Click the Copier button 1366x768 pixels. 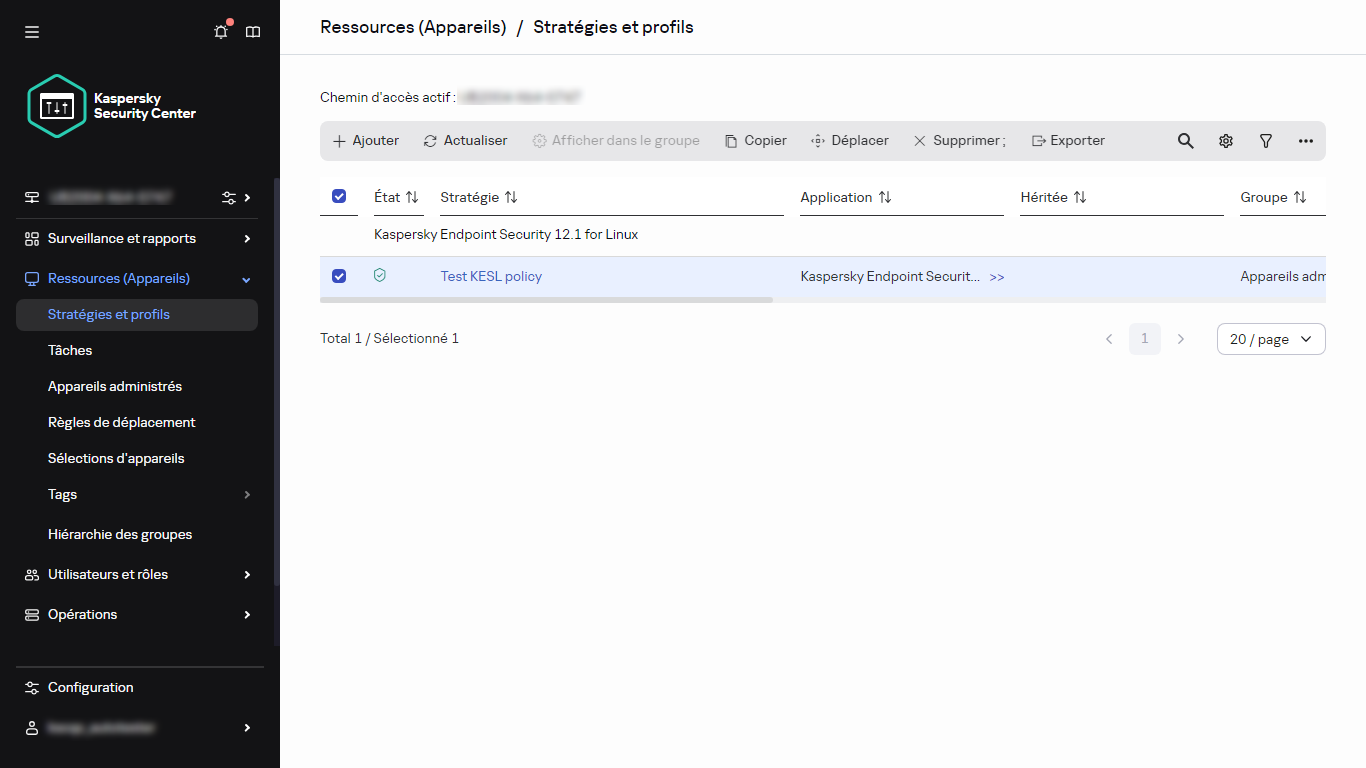tap(756, 141)
